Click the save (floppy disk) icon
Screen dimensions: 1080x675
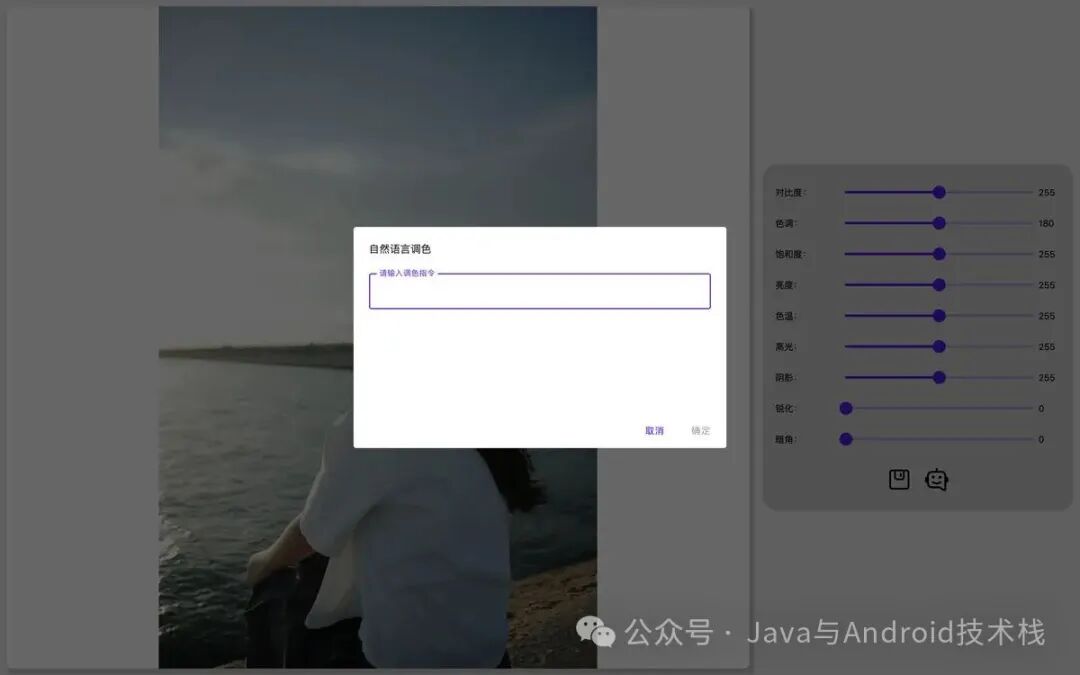899,479
